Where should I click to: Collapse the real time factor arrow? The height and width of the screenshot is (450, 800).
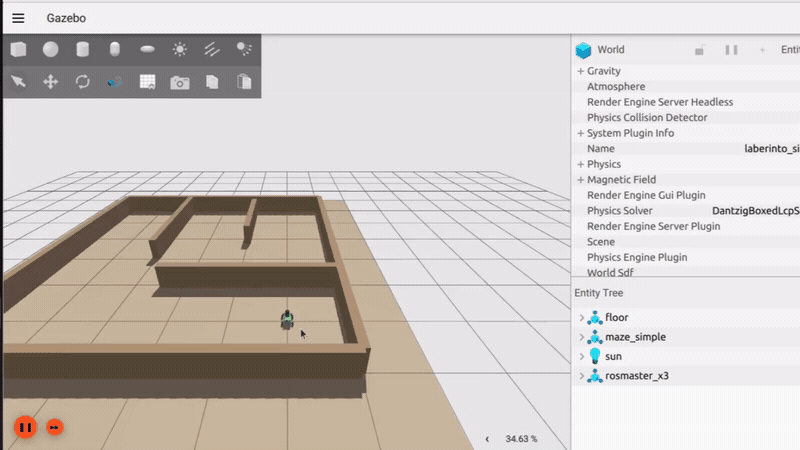pos(487,439)
